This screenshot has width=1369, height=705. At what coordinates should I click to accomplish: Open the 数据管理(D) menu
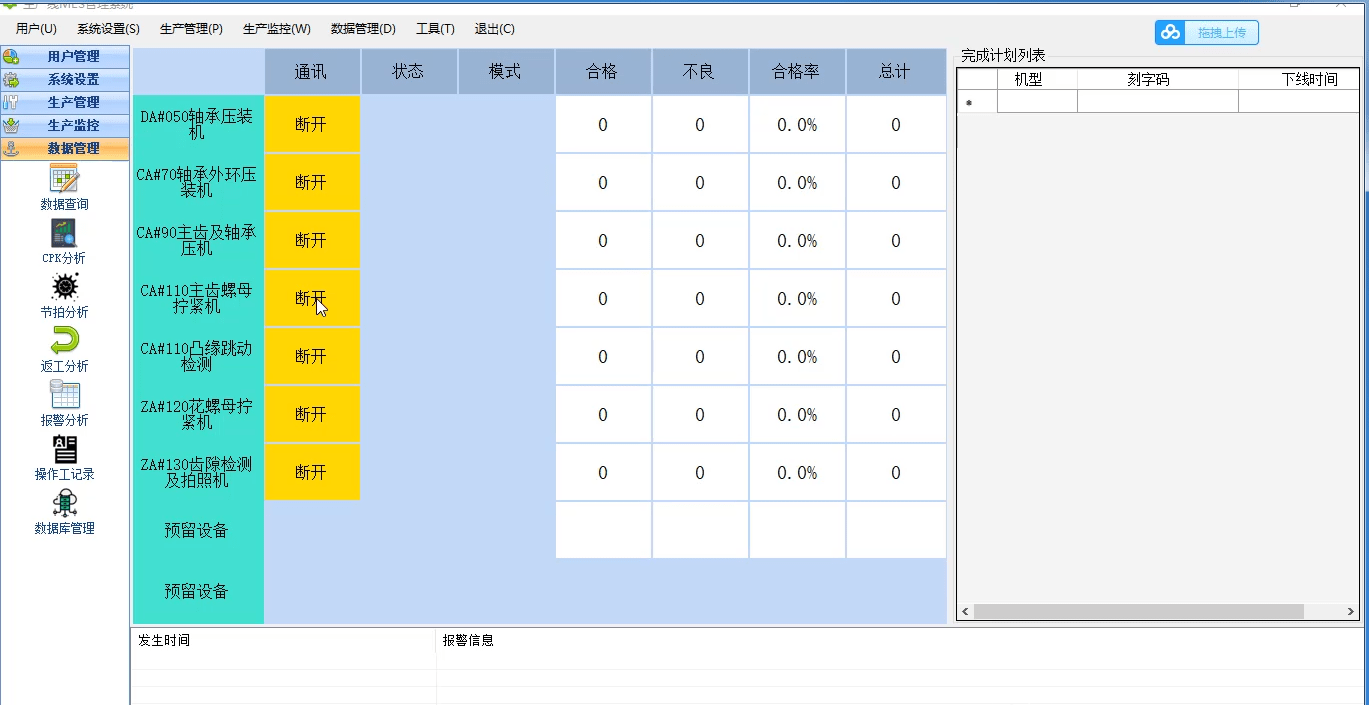363,29
